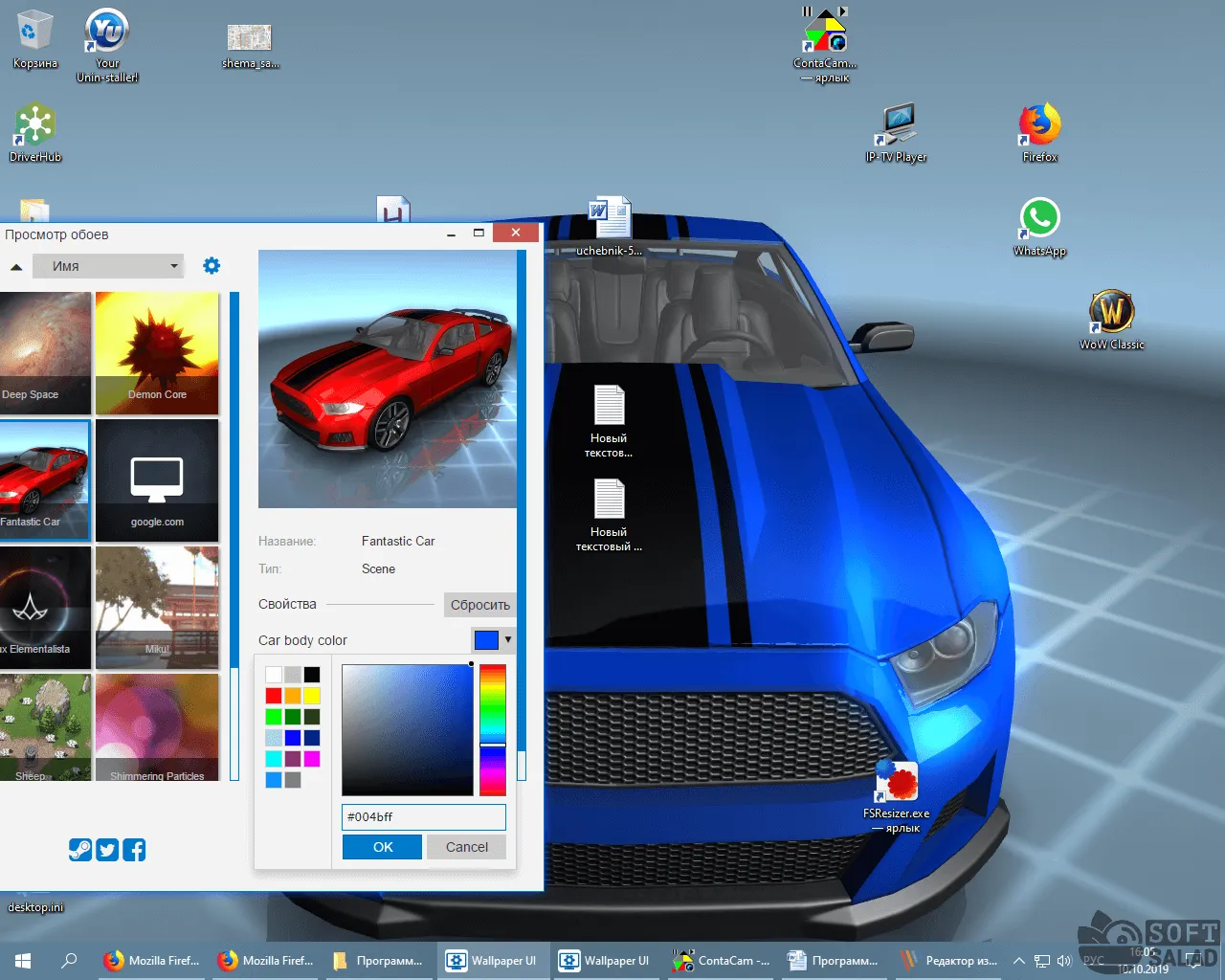Click the Twitter share icon
1225x980 pixels.
pyautogui.click(x=107, y=849)
